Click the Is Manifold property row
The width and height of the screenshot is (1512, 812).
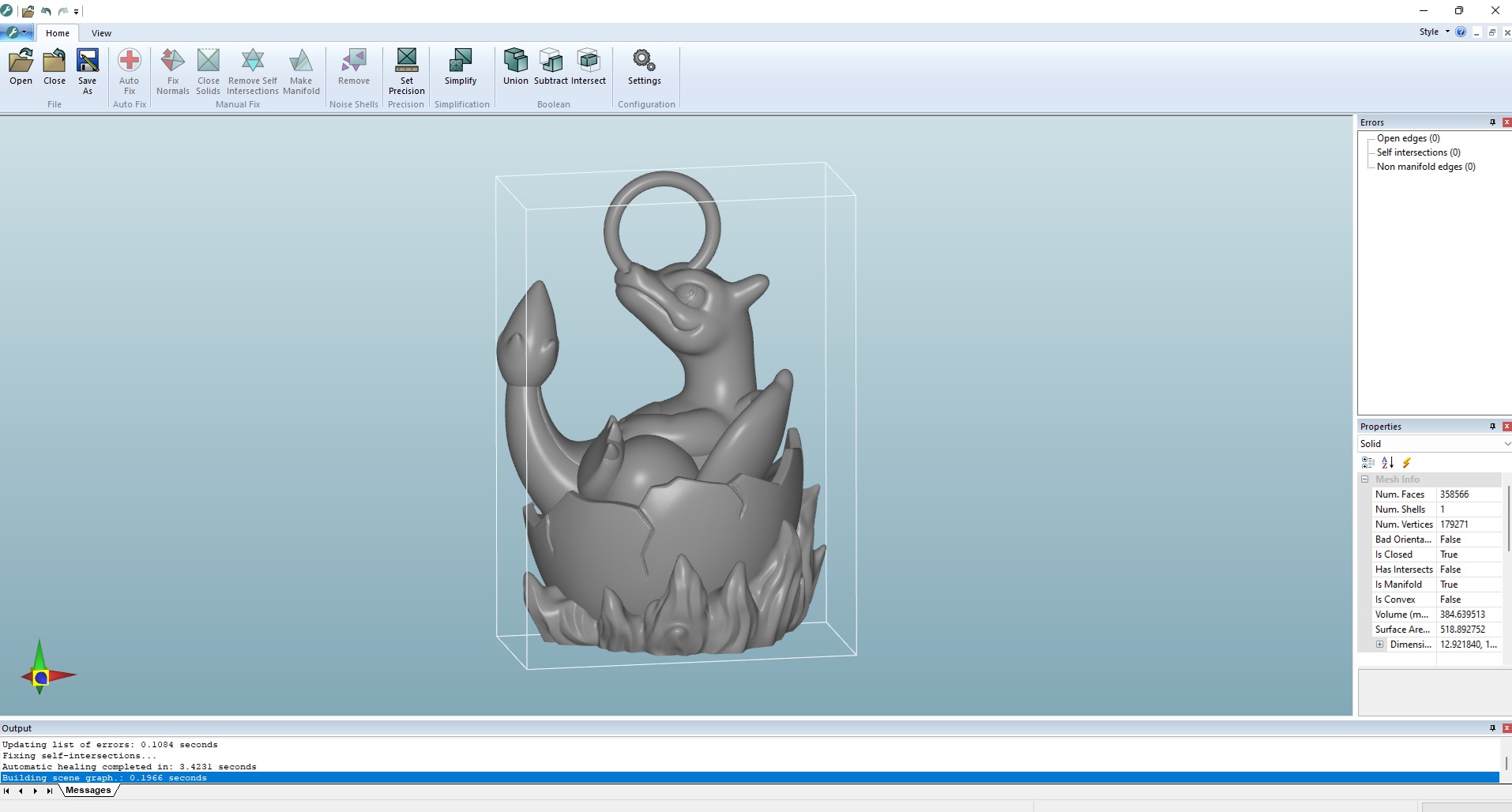pyautogui.click(x=1436, y=585)
